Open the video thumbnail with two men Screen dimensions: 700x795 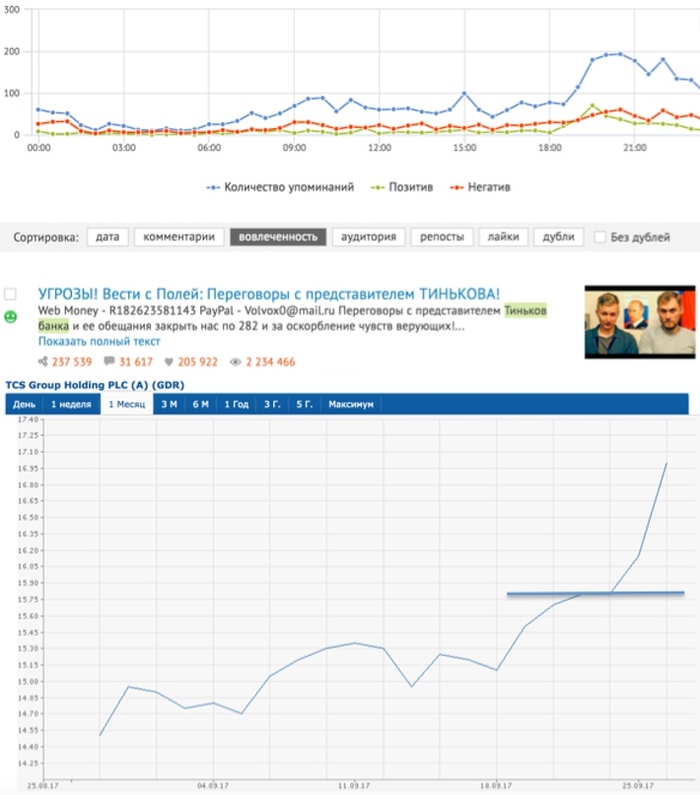click(640, 321)
